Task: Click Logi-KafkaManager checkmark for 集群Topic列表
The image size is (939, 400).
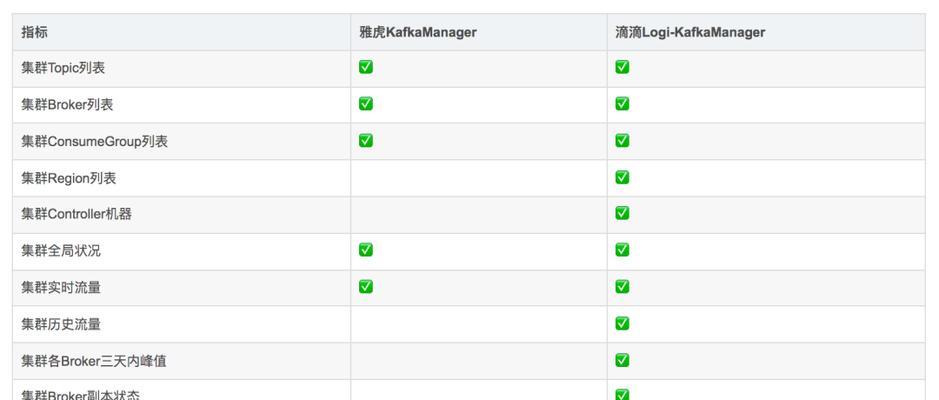Action: 622,67
